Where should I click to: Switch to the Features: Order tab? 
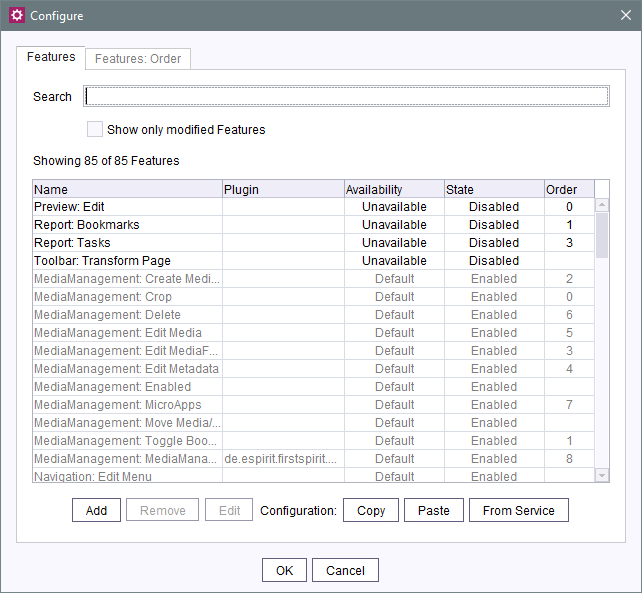click(x=138, y=59)
